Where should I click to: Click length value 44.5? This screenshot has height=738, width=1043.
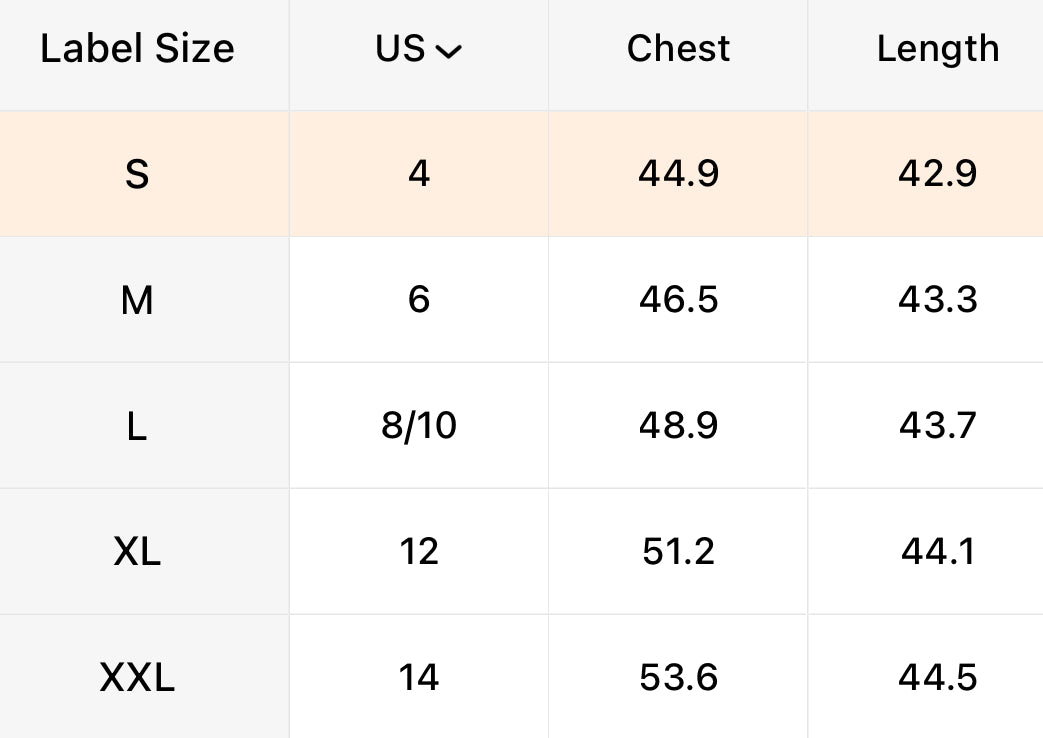[x=937, y=678]
